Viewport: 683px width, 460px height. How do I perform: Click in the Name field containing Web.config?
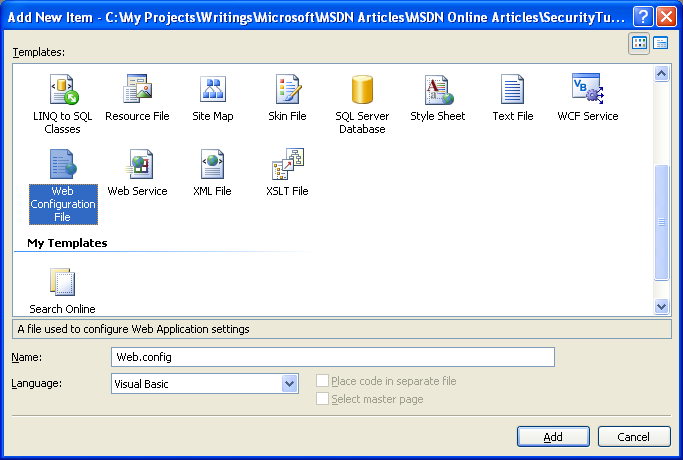333,357
